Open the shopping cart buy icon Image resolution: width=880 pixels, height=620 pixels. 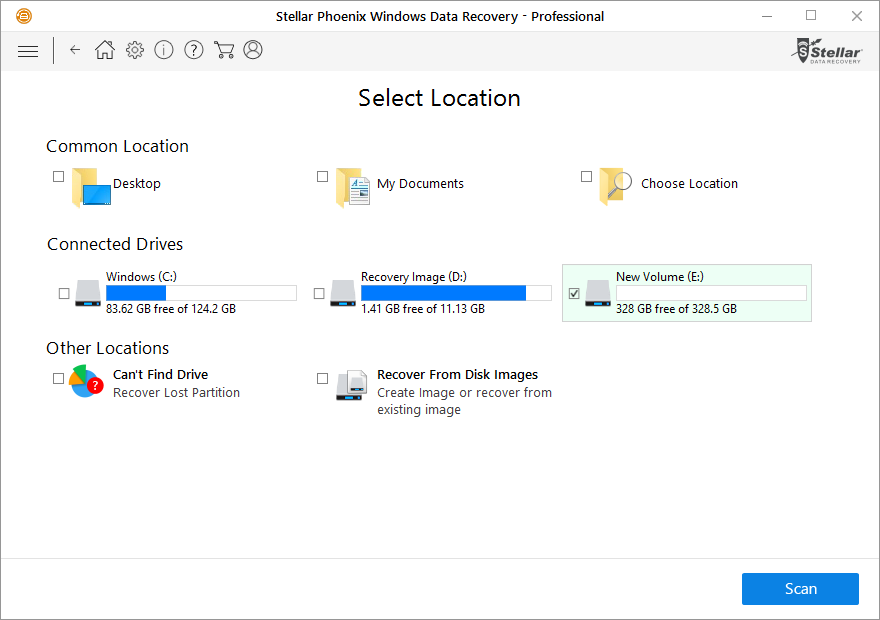[x=224, y=50]
